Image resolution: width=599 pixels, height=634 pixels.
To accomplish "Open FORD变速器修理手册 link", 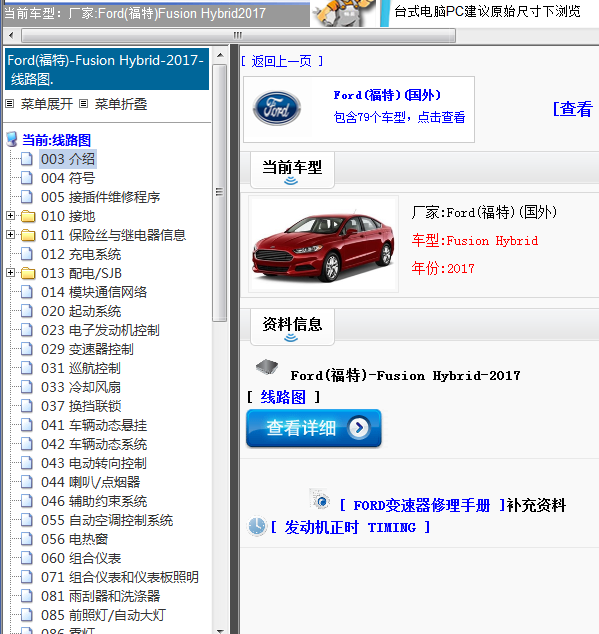I will [422, 505].
